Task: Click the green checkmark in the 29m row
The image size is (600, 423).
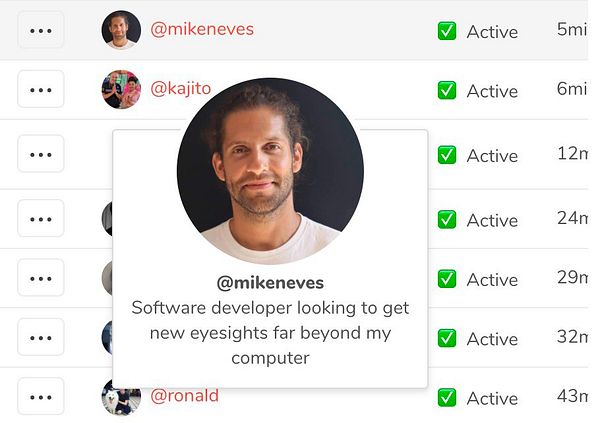Action: pos(447,279)
